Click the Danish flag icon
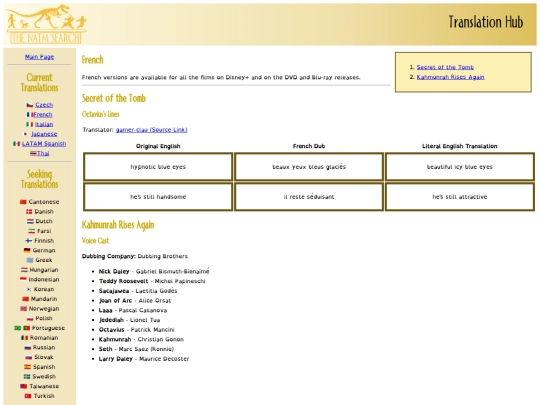The width and height of the screenshot is (540, 405). [x=29, y=211]
